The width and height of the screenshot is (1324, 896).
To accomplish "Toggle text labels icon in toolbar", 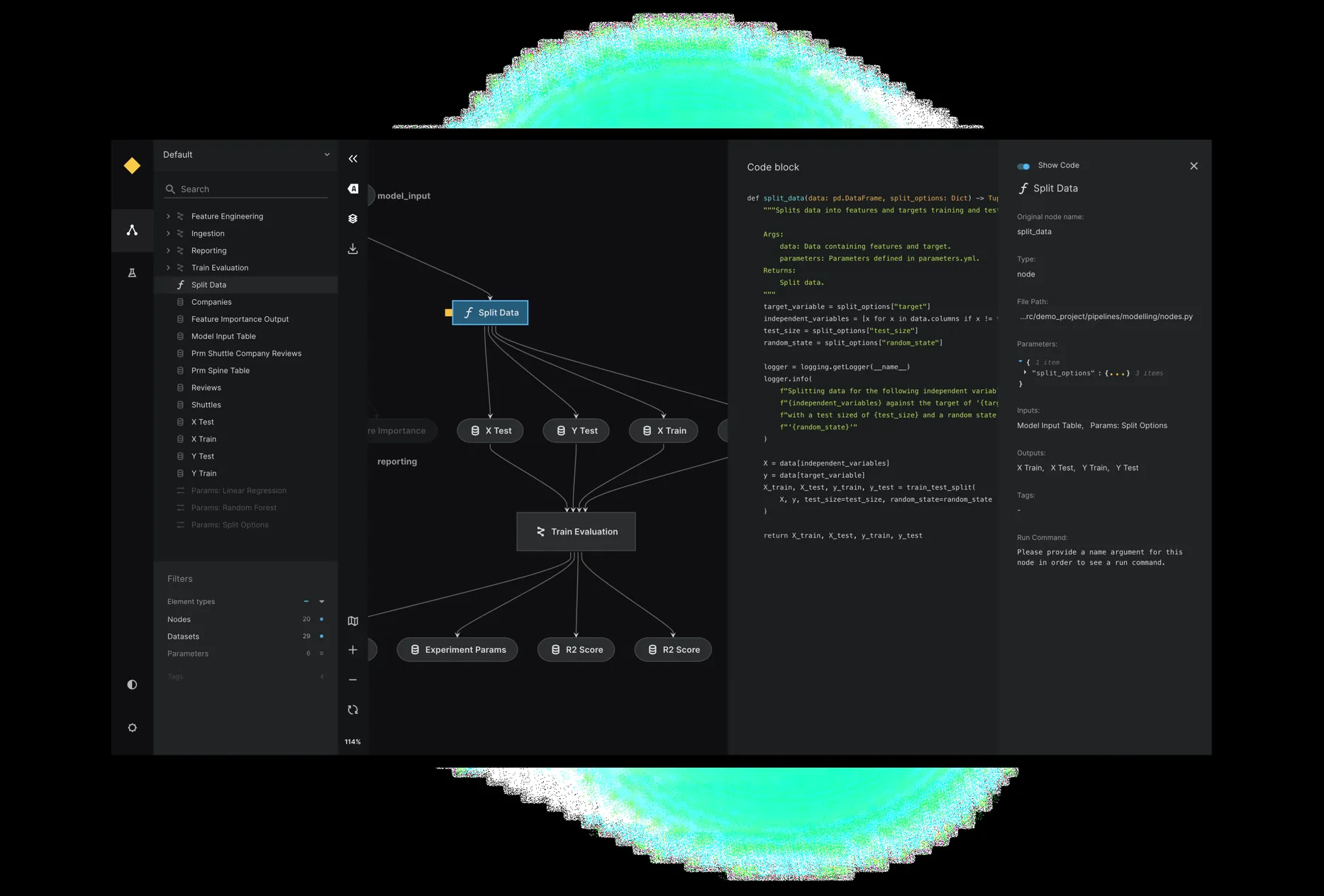I will point(353,189).
